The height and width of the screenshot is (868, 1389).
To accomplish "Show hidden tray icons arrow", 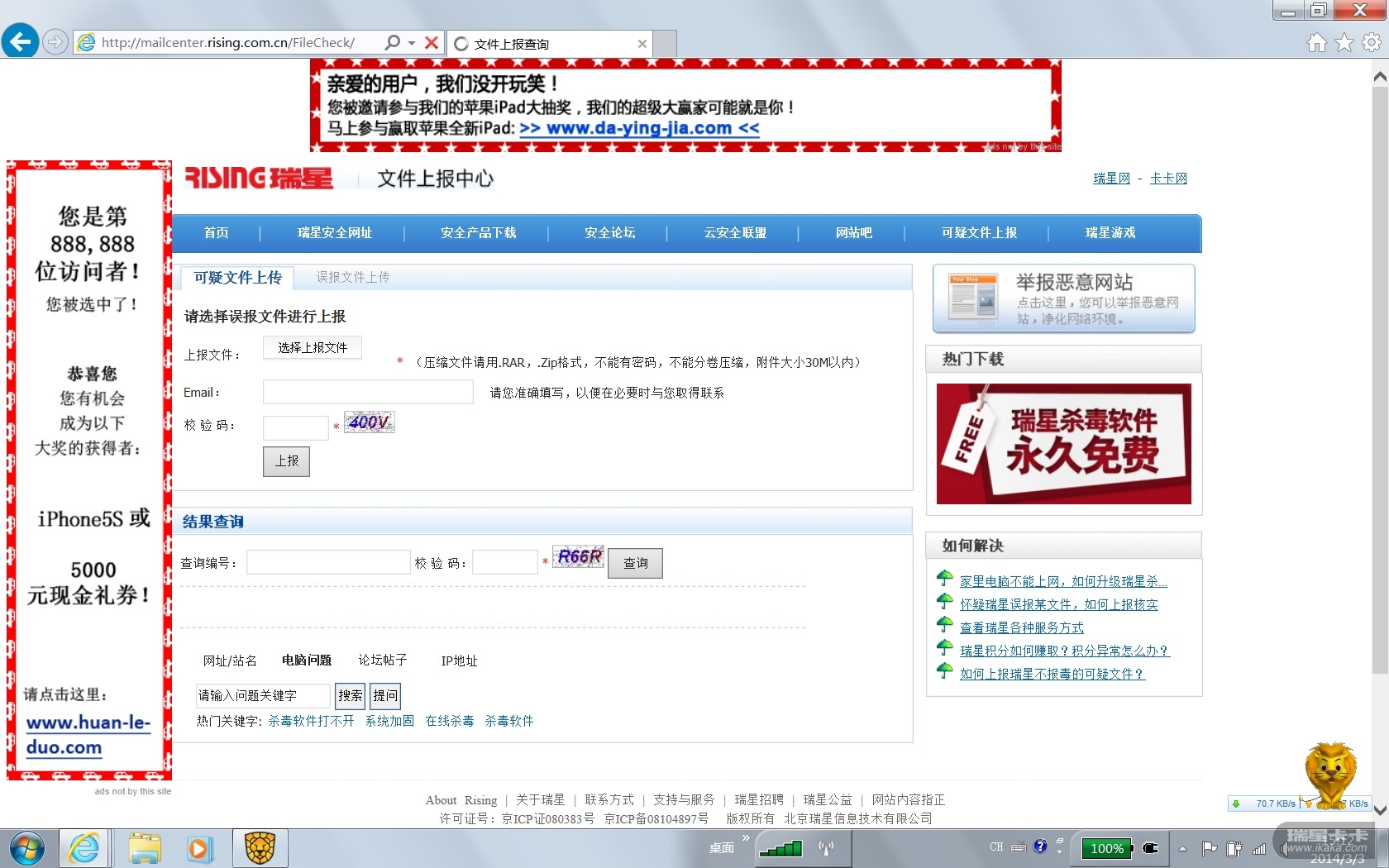I will click(x=1182, y=848).
